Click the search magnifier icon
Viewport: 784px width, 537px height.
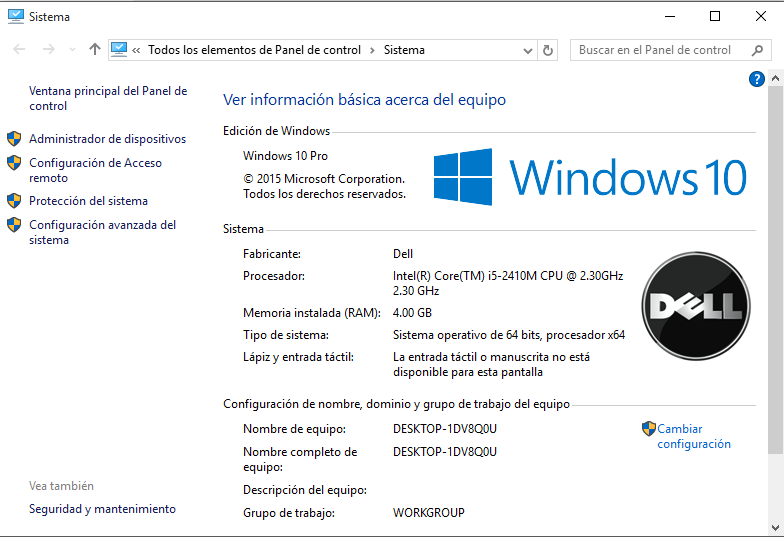pos(758,50)
